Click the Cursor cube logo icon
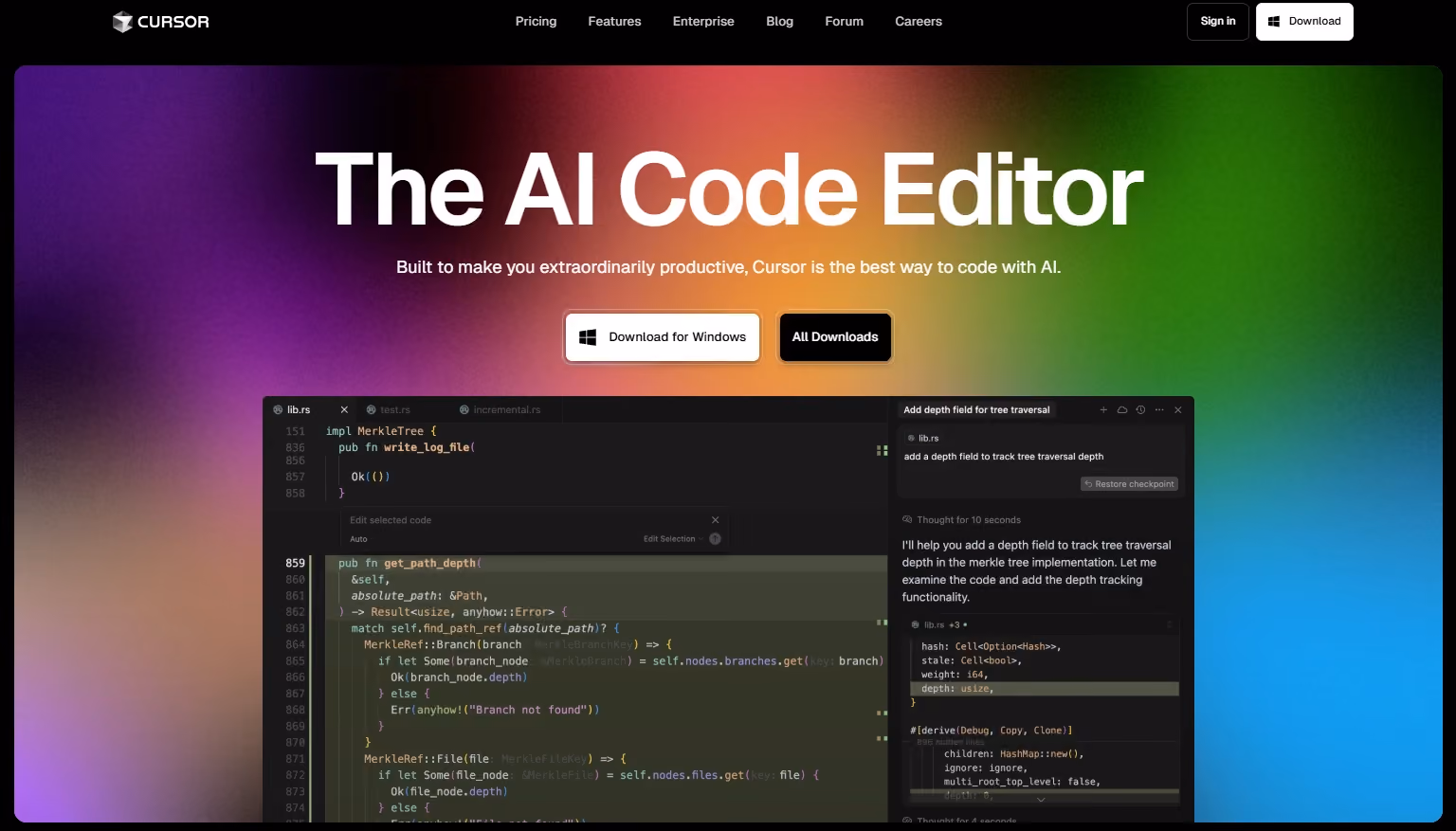The image size is (1456, 831). pos(122,22)
